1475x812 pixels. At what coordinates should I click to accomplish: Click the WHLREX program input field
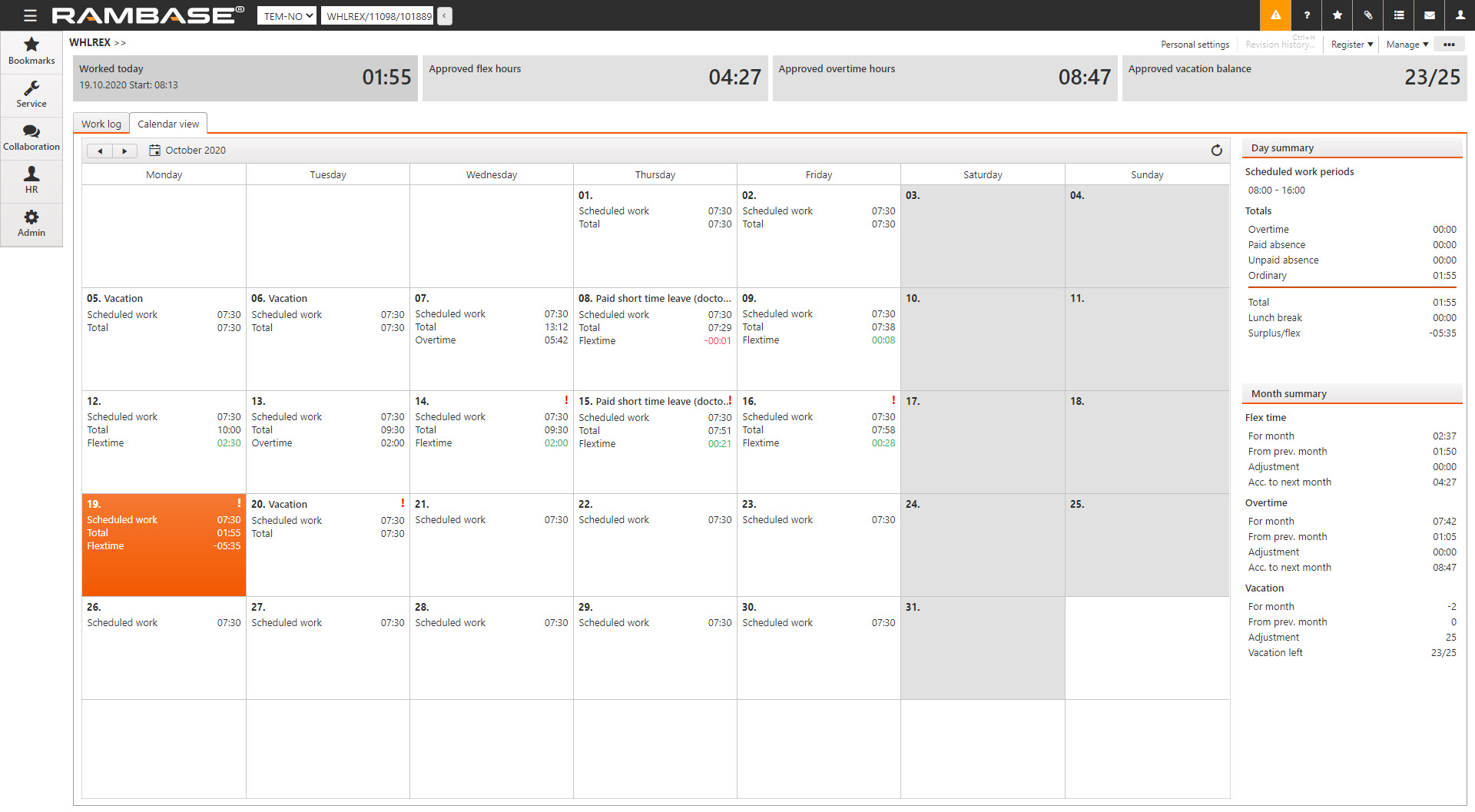(x=379, y=16)
